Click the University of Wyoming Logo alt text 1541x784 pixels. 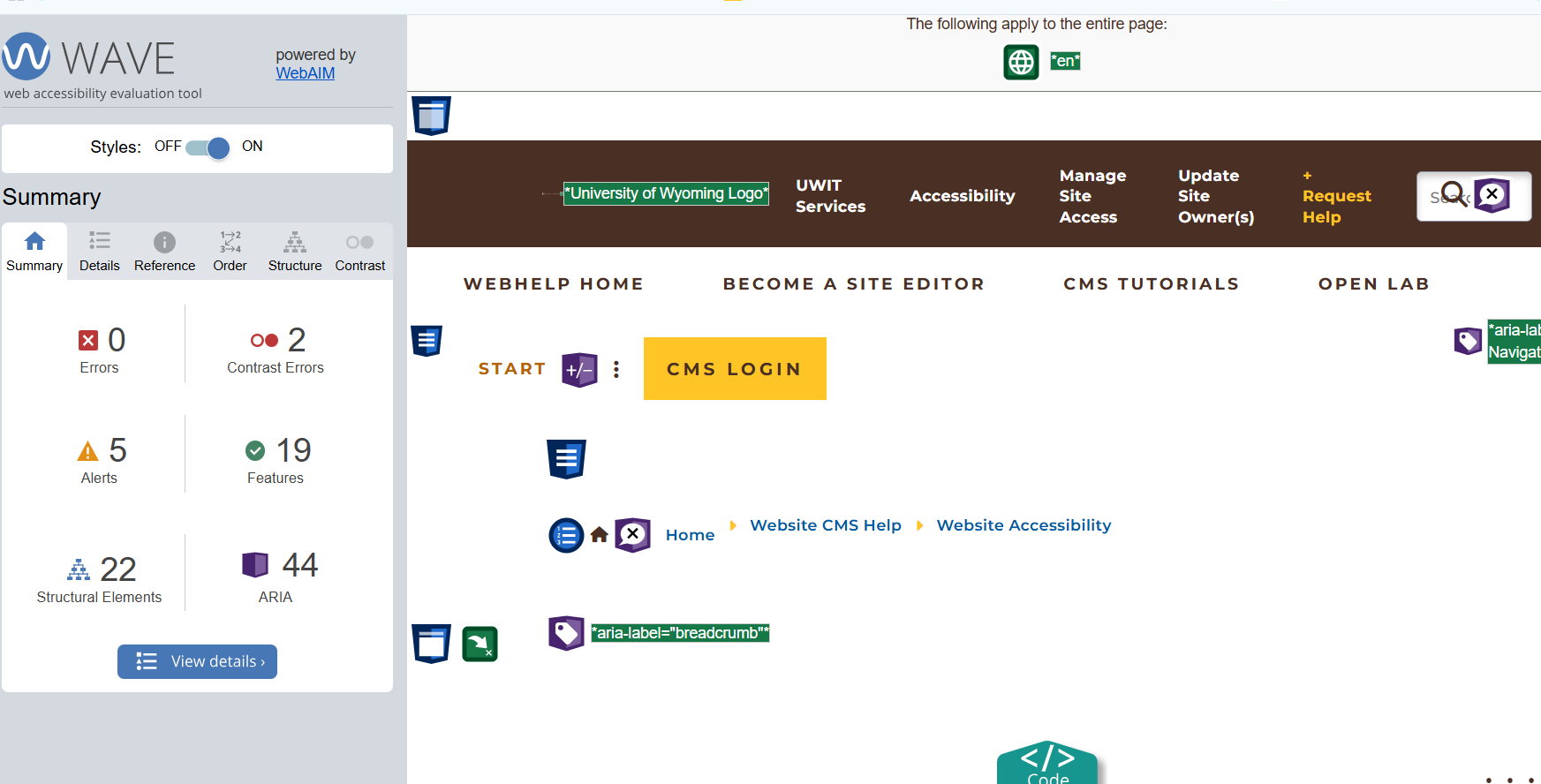pyautogui.click(x=666, y=193)
